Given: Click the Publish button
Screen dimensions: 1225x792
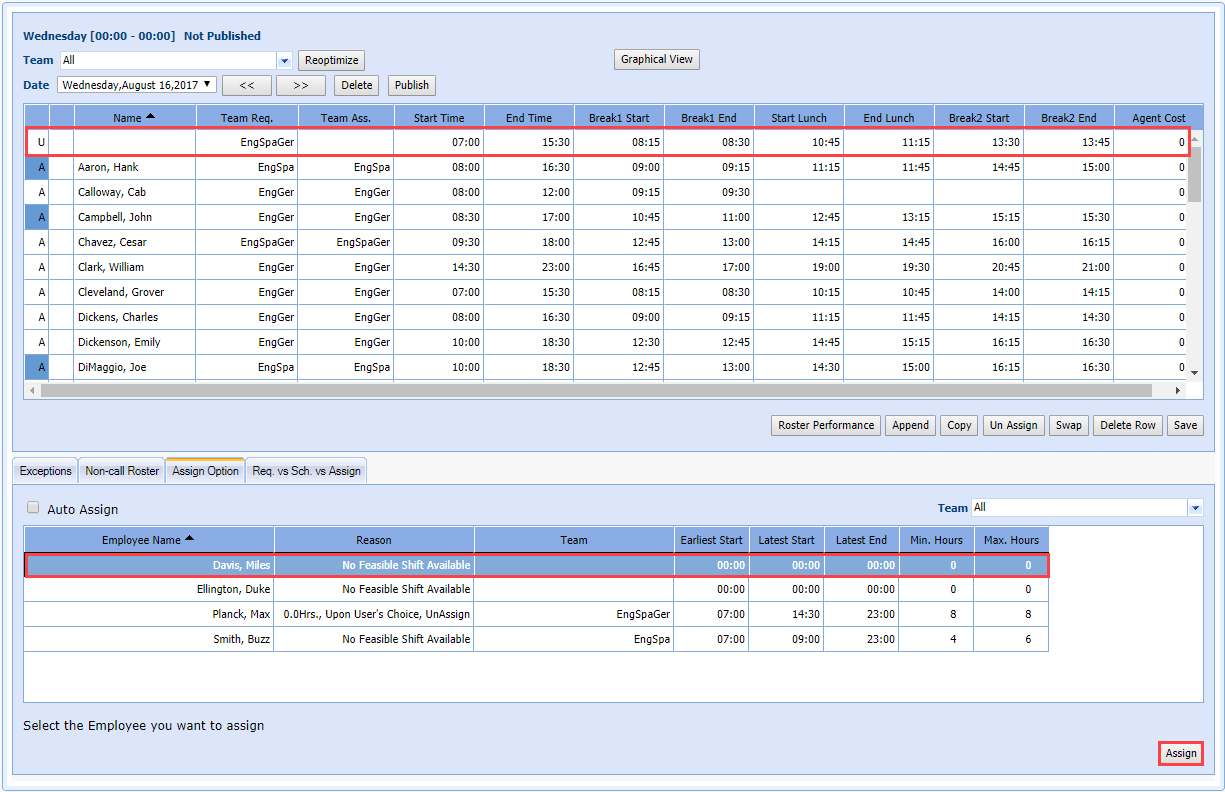Looking at the screenshot, I should tap(411, 86).
